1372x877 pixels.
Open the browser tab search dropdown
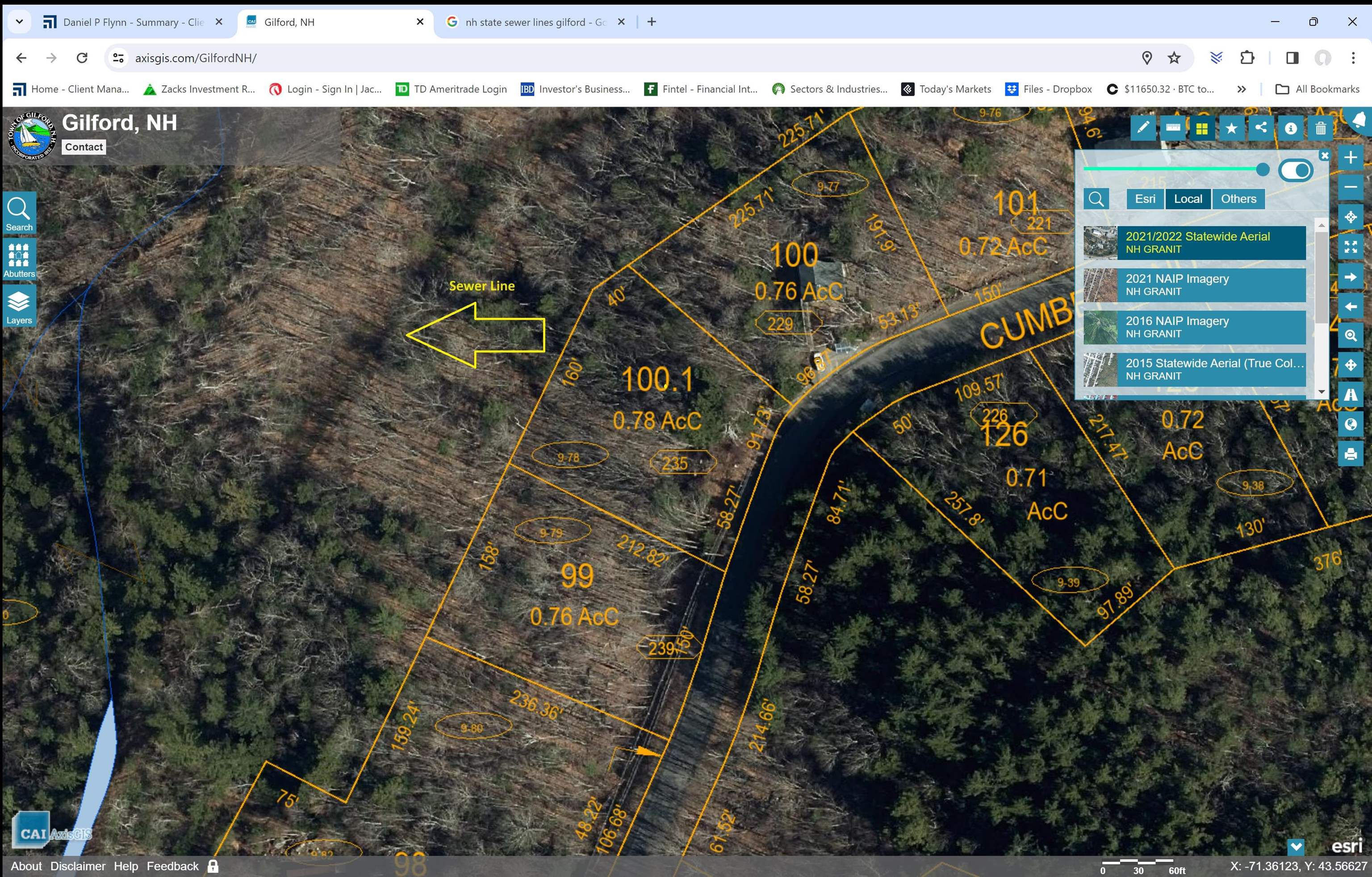[x=19, y=21]
